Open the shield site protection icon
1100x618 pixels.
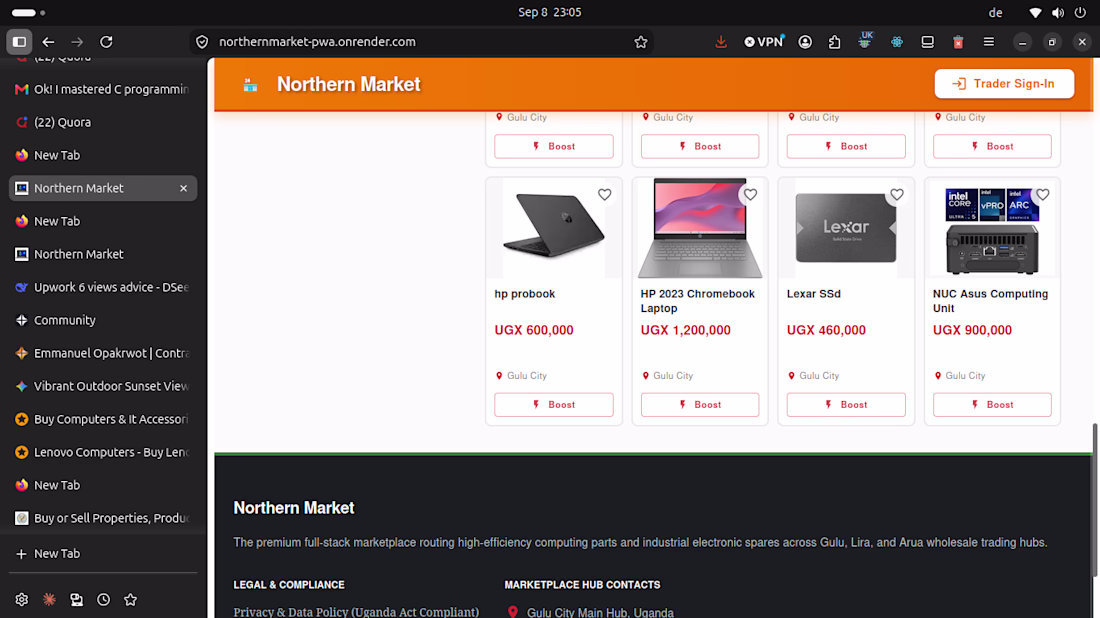pos(202,42)
